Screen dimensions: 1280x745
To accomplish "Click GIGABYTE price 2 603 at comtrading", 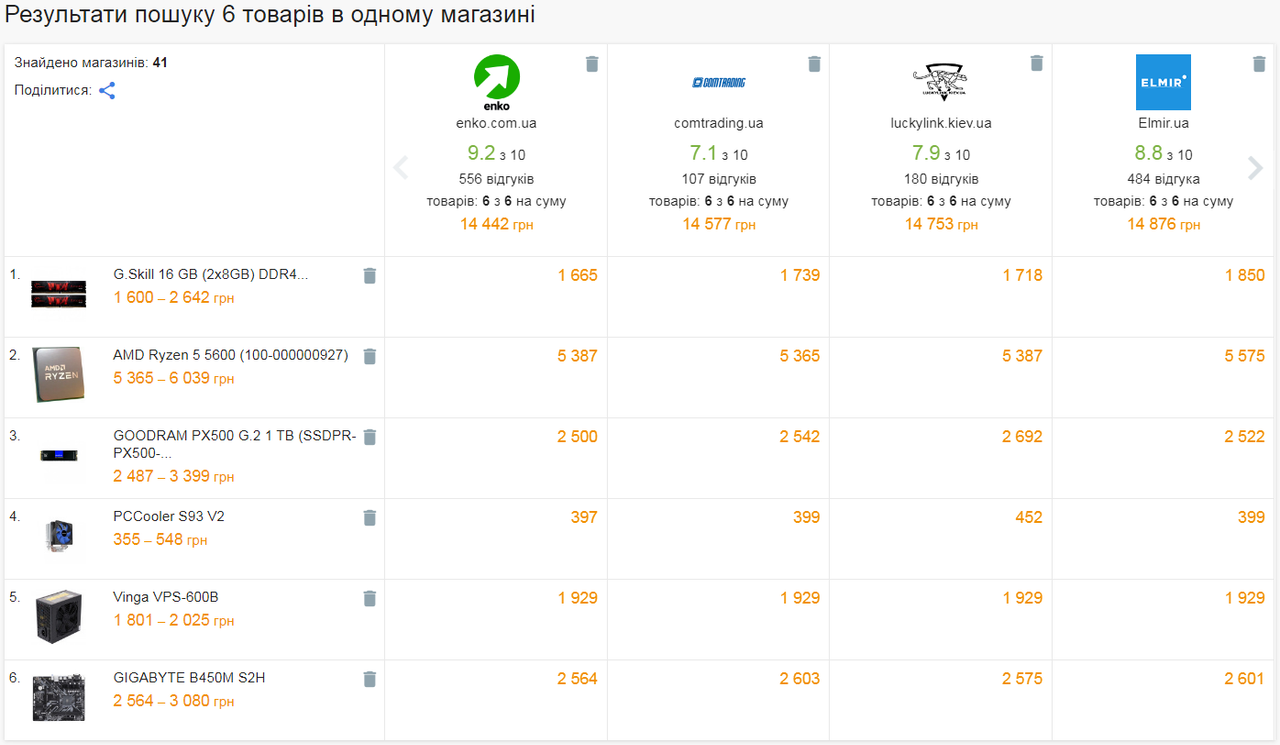I will click(x=800, y=678).
